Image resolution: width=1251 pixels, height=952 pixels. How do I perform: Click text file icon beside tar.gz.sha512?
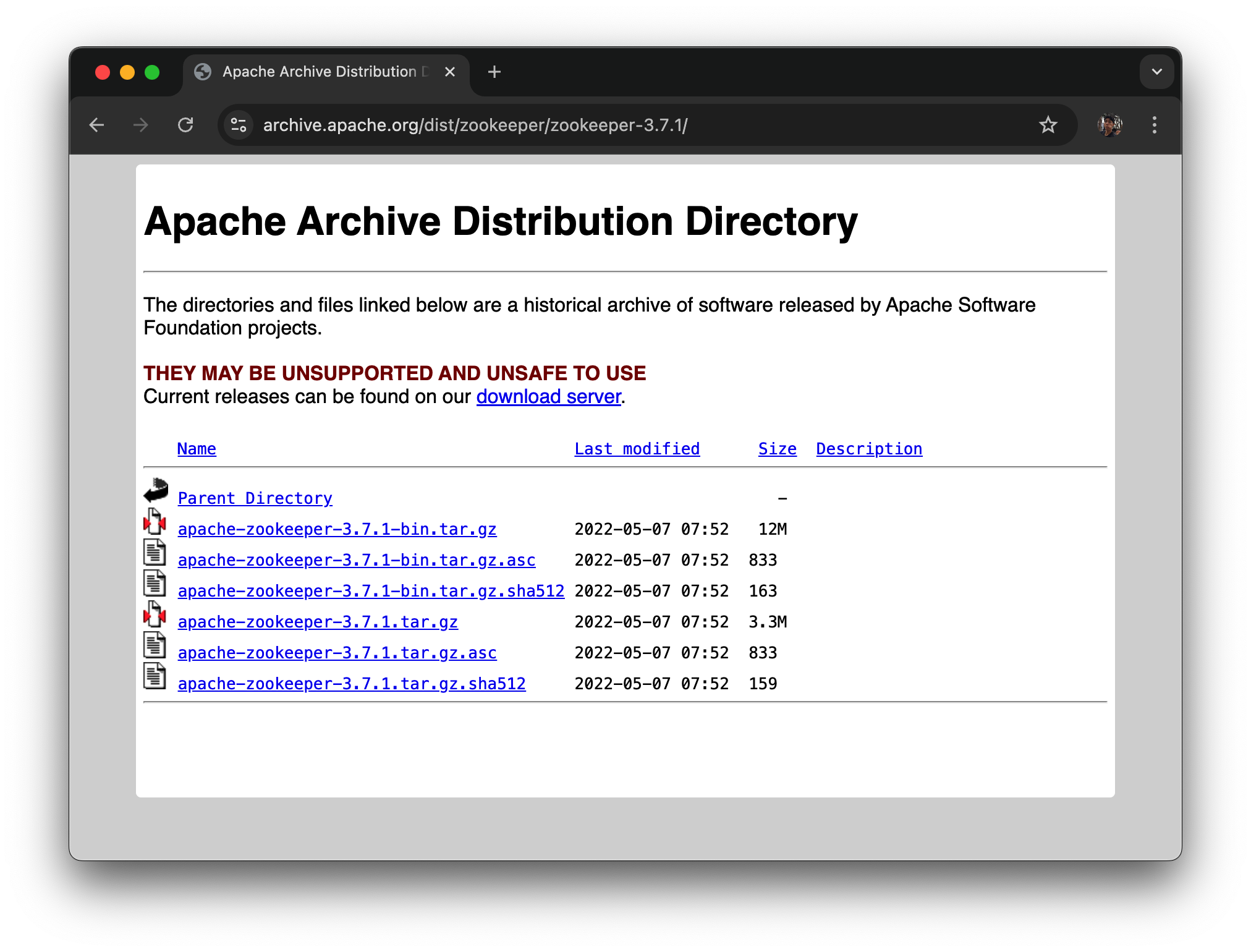click(x=155, y=676)
